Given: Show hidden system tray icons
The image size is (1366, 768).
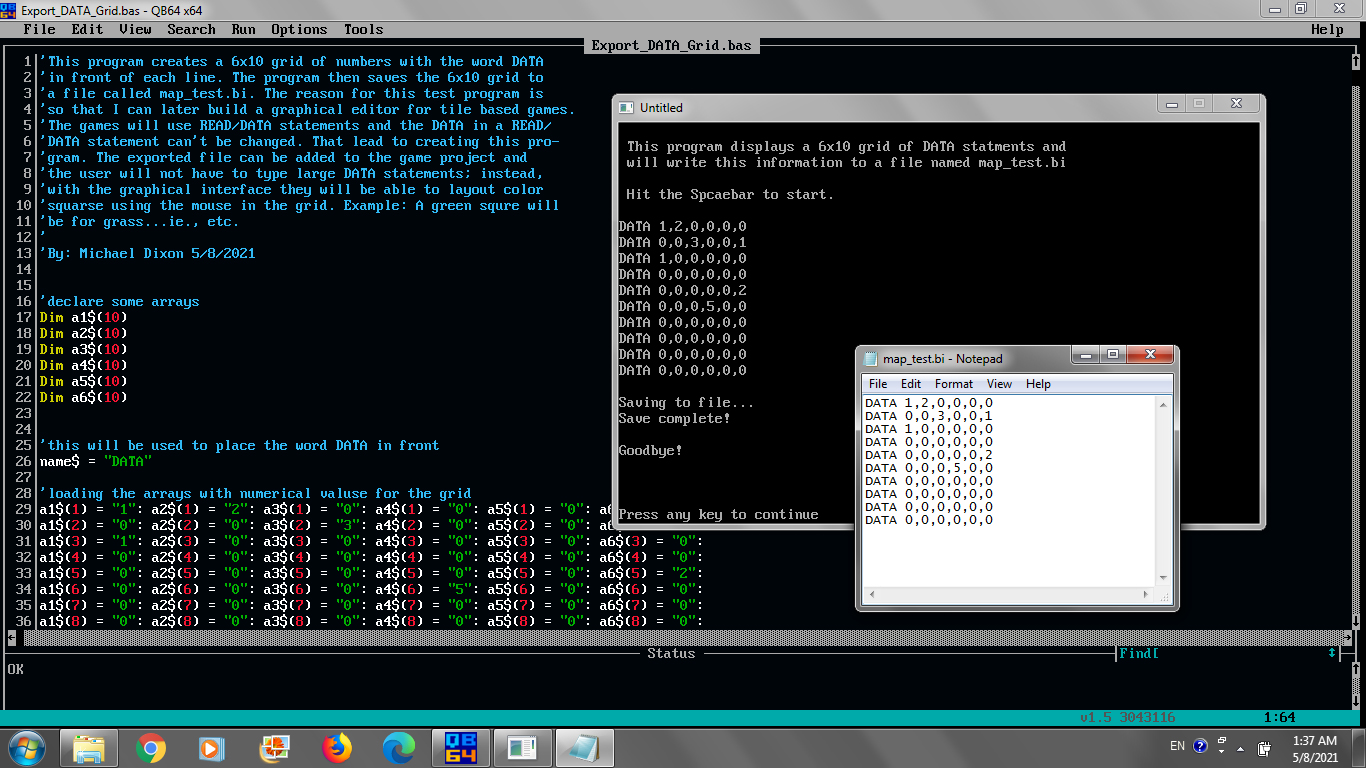Looking at the screenshot, I should [1241, 748].
